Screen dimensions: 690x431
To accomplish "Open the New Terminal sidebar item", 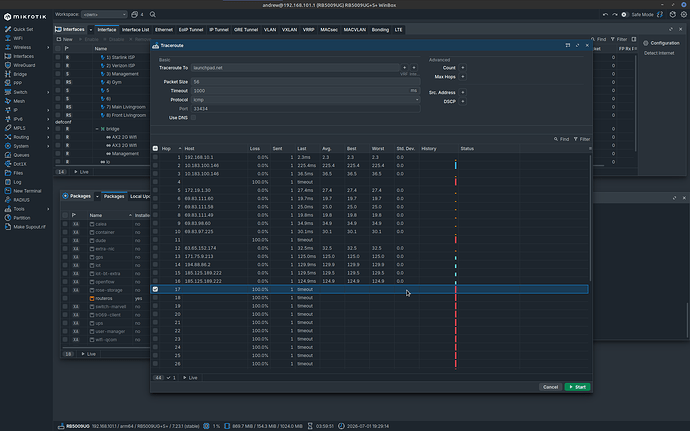I will click(27, 191).
